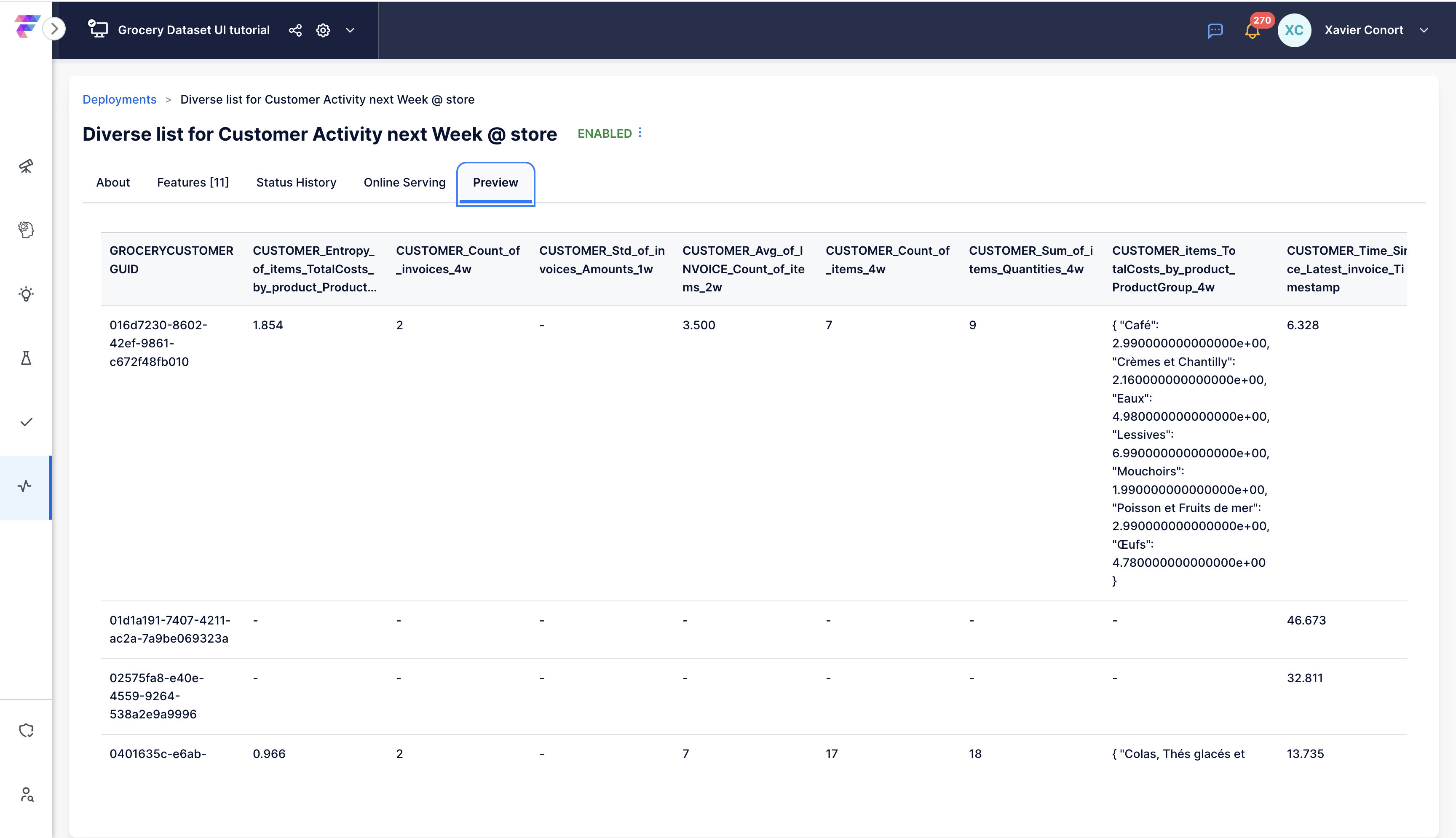Open the flask experiment sidebar icon
Image resolution: width=1456 pixels, height=838 pixels.
pyautogui.click(x=26, y=358)
